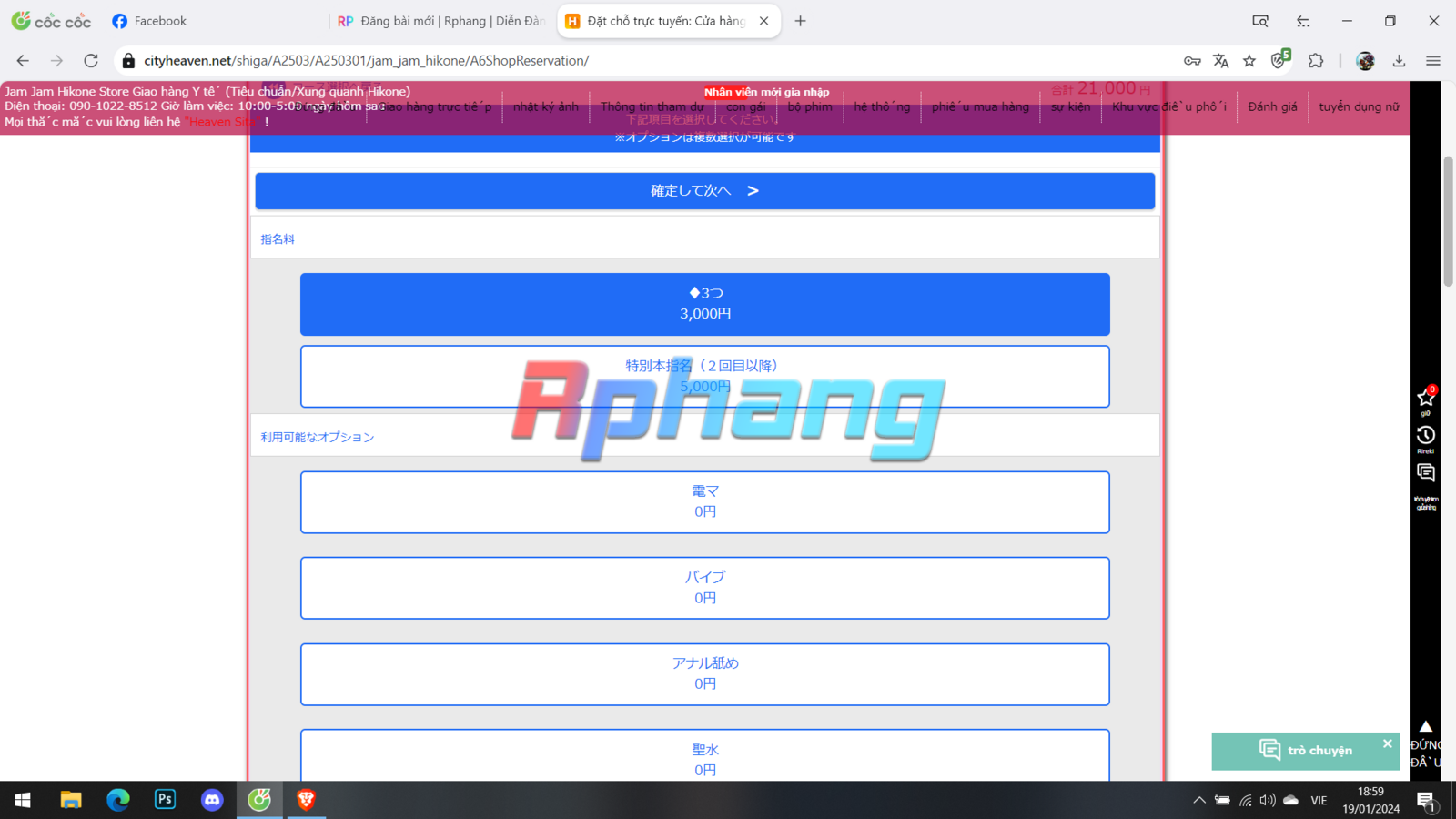Go forward to the next page
The image size is (1456, 819).
pos(56,61)
